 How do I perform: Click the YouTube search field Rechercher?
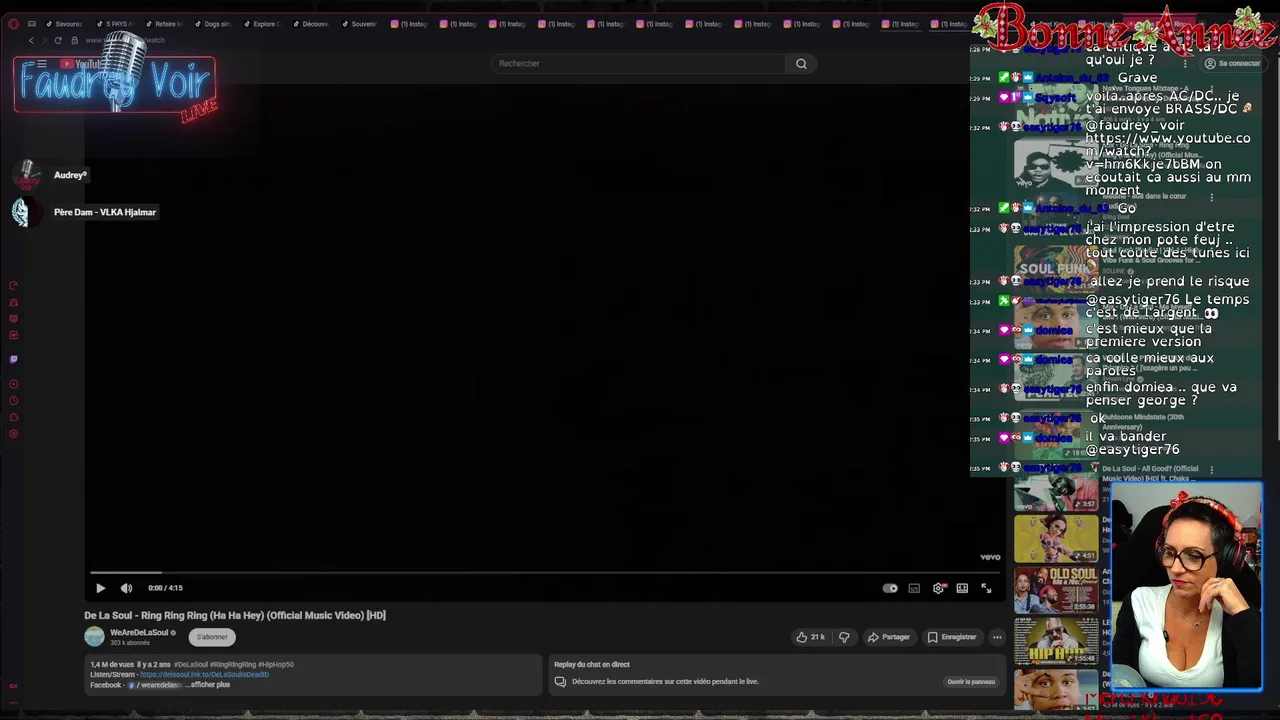tap(640, 63)
